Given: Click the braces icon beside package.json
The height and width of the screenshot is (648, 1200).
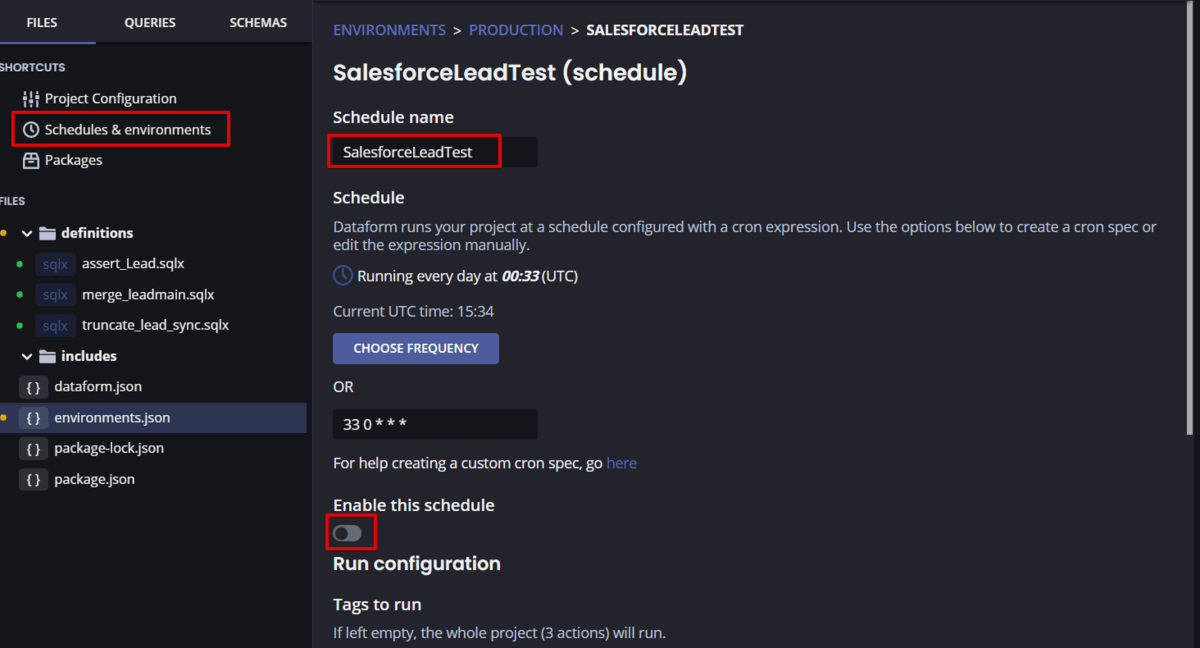Looking at the screenshot, I should 33,480.
